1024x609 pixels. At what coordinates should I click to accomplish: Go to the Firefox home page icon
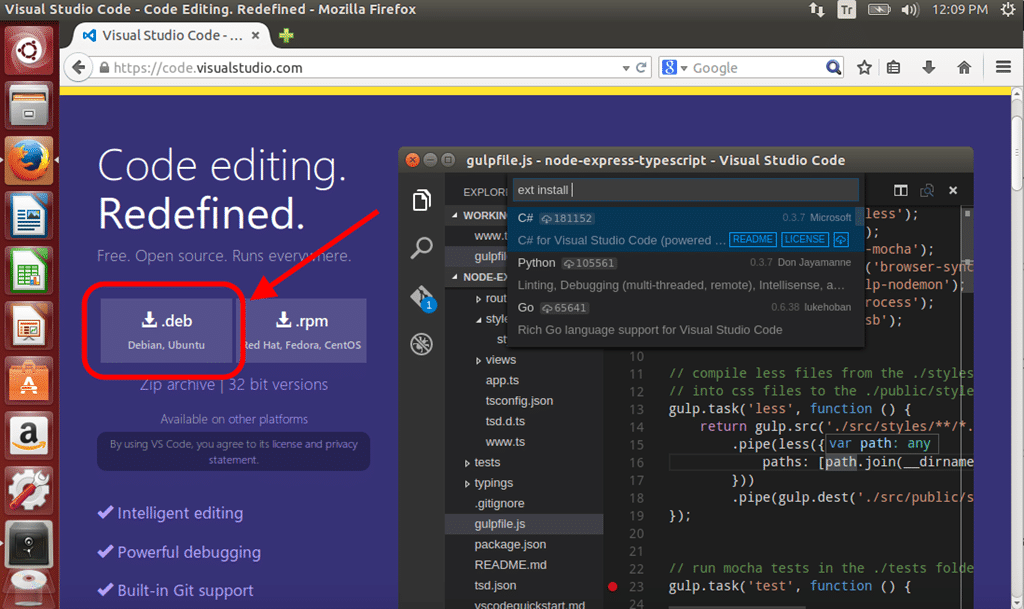pyautogui.click(x=964, y=67)
